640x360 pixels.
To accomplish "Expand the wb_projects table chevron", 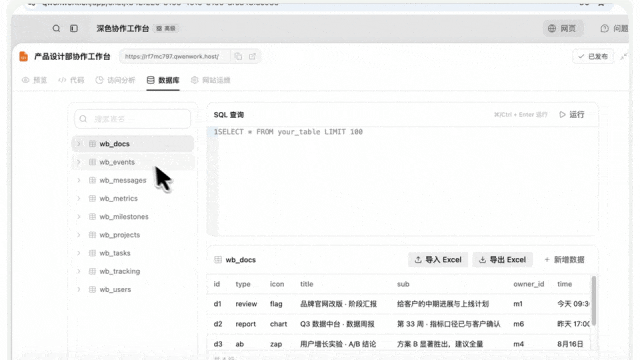I will coord(79,235).
